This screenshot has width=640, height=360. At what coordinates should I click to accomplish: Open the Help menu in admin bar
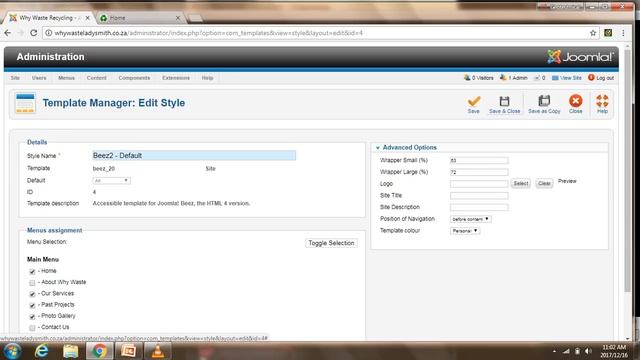pos(207,78)
